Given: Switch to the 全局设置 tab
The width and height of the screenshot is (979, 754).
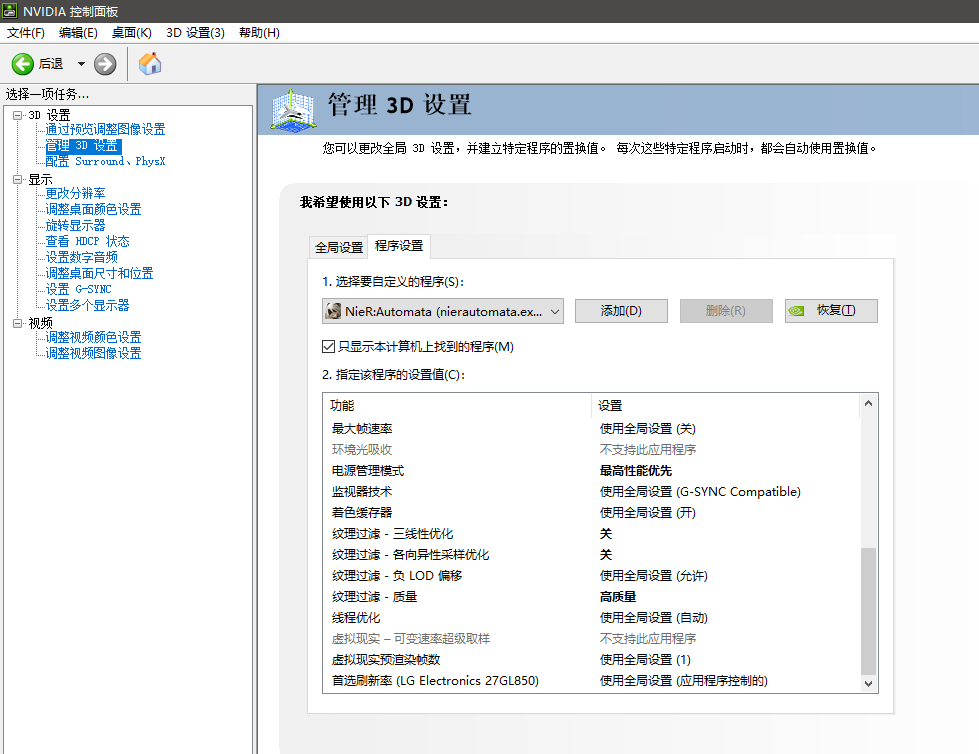Looking at the screenshot, I should point(338,247).
